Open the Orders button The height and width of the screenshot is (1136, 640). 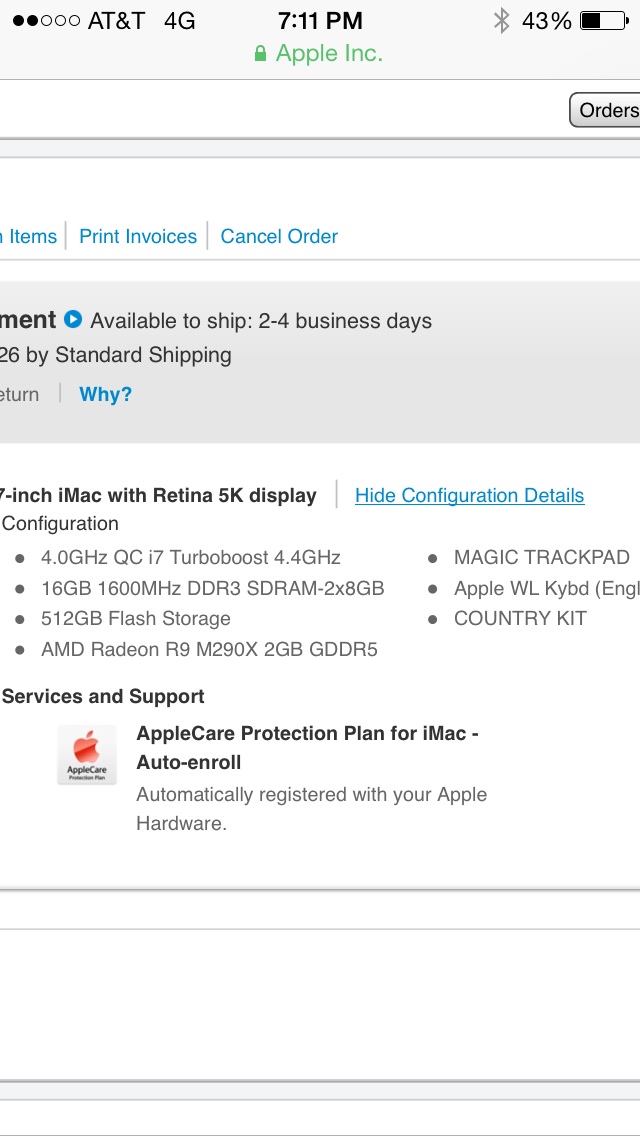tap(605, 109)
